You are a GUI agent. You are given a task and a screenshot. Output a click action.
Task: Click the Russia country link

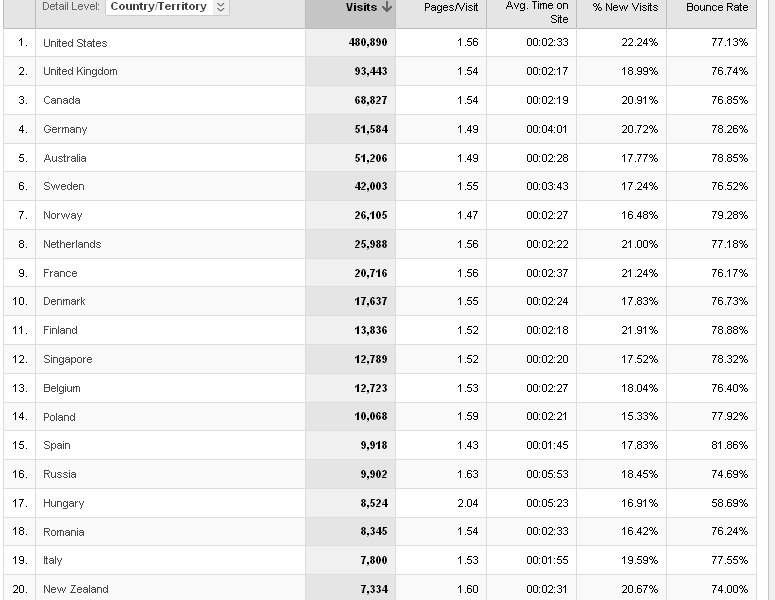(60, 474)
